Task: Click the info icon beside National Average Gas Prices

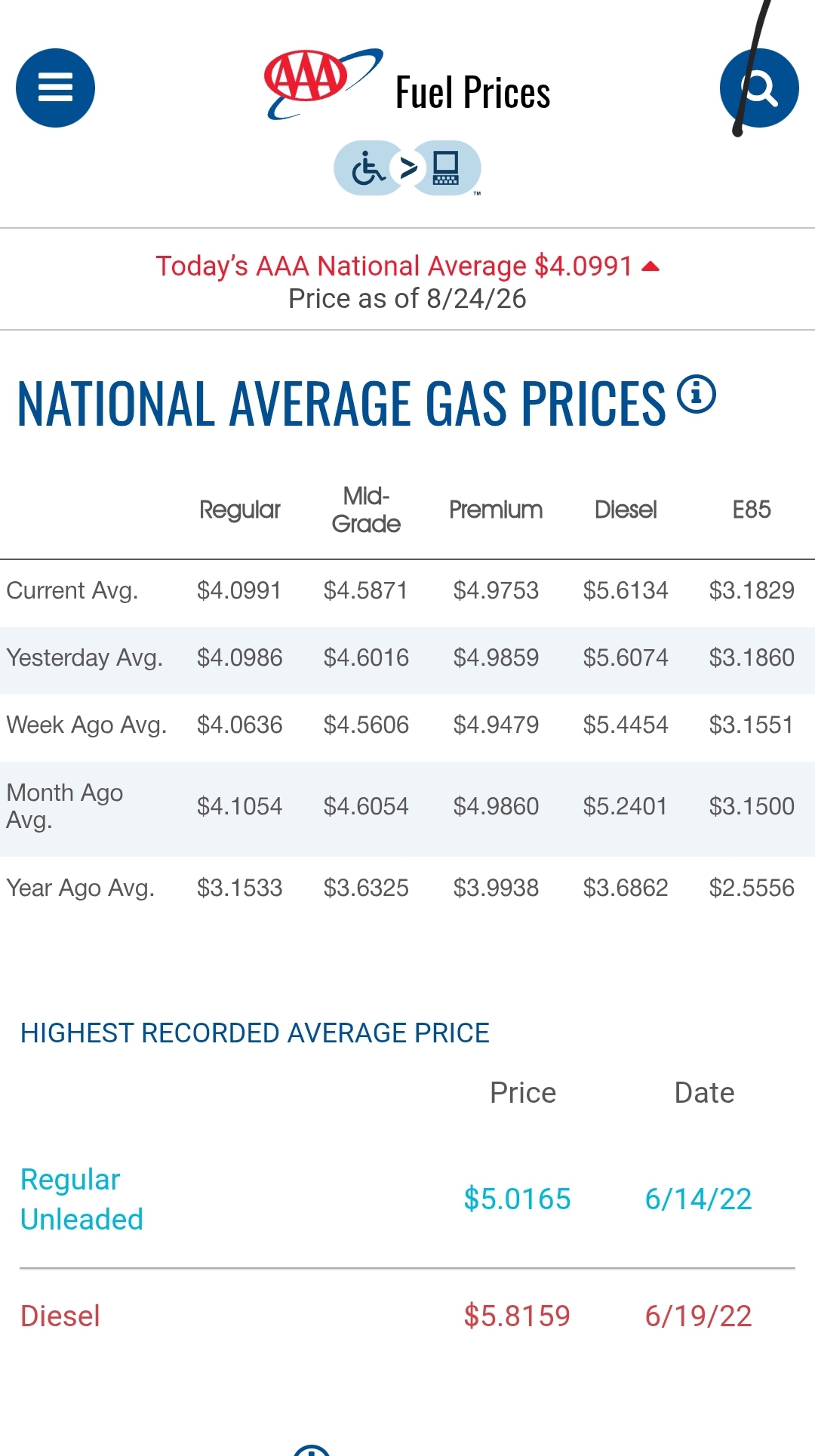Action: tap(696, 394)
